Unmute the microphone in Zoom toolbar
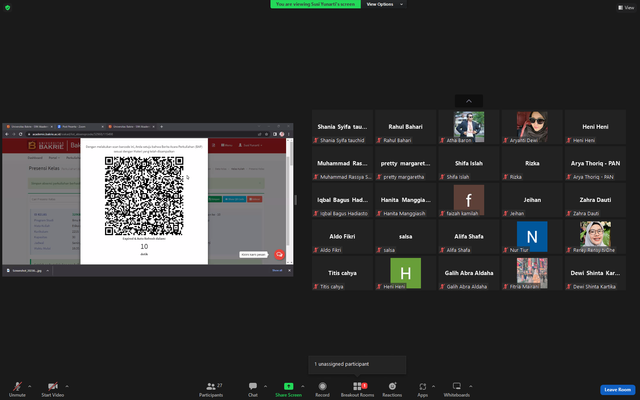This screenshot has height=400, width=640. click(17, 389)
